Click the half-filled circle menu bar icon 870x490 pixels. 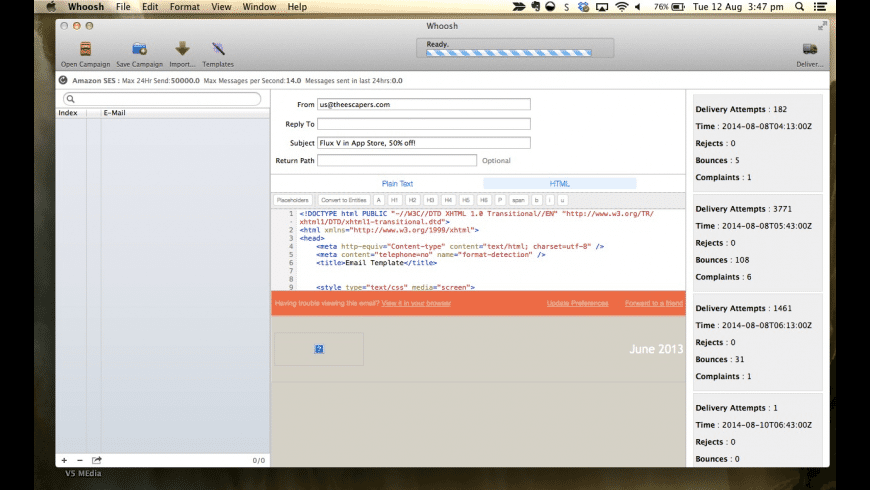pyautogui.click(x=550, y=7)
